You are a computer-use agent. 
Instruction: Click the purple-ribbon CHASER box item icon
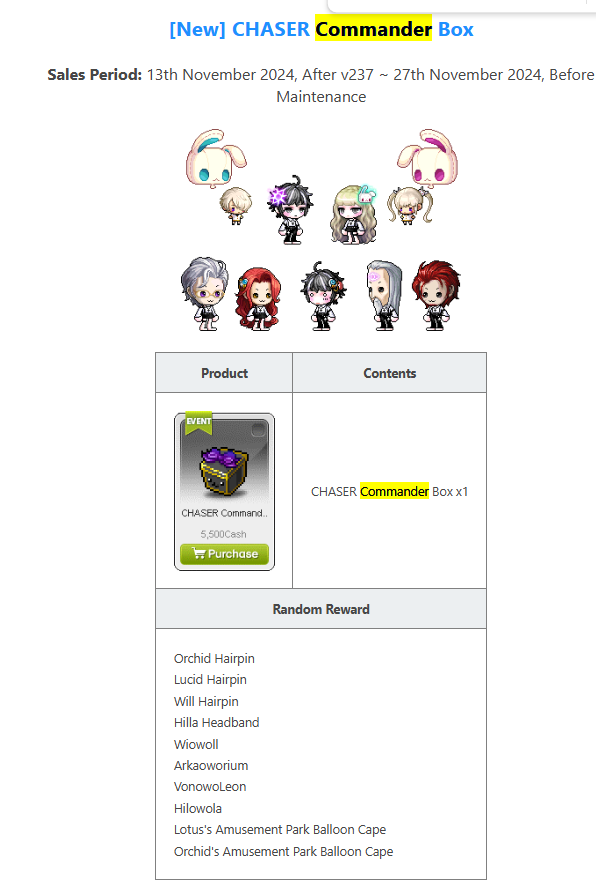(224, 471)
